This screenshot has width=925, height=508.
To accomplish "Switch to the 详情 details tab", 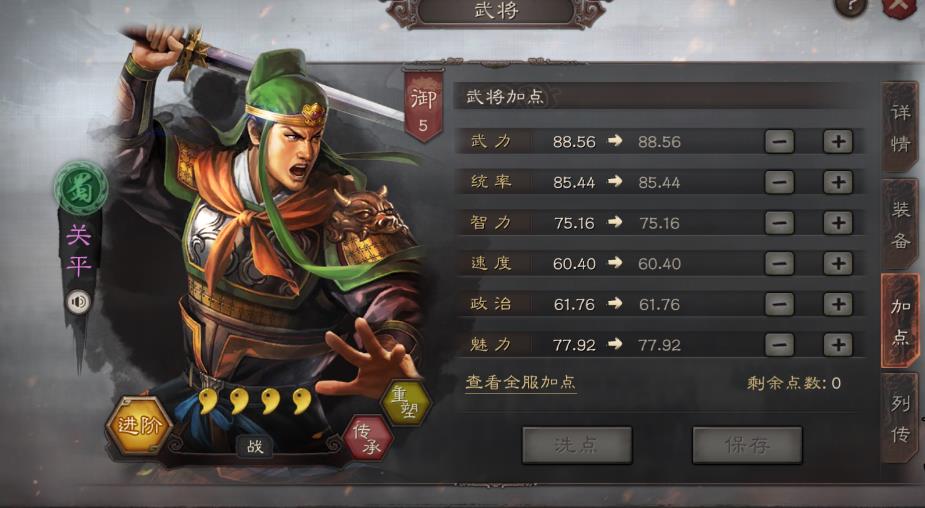I will point(900,127).
